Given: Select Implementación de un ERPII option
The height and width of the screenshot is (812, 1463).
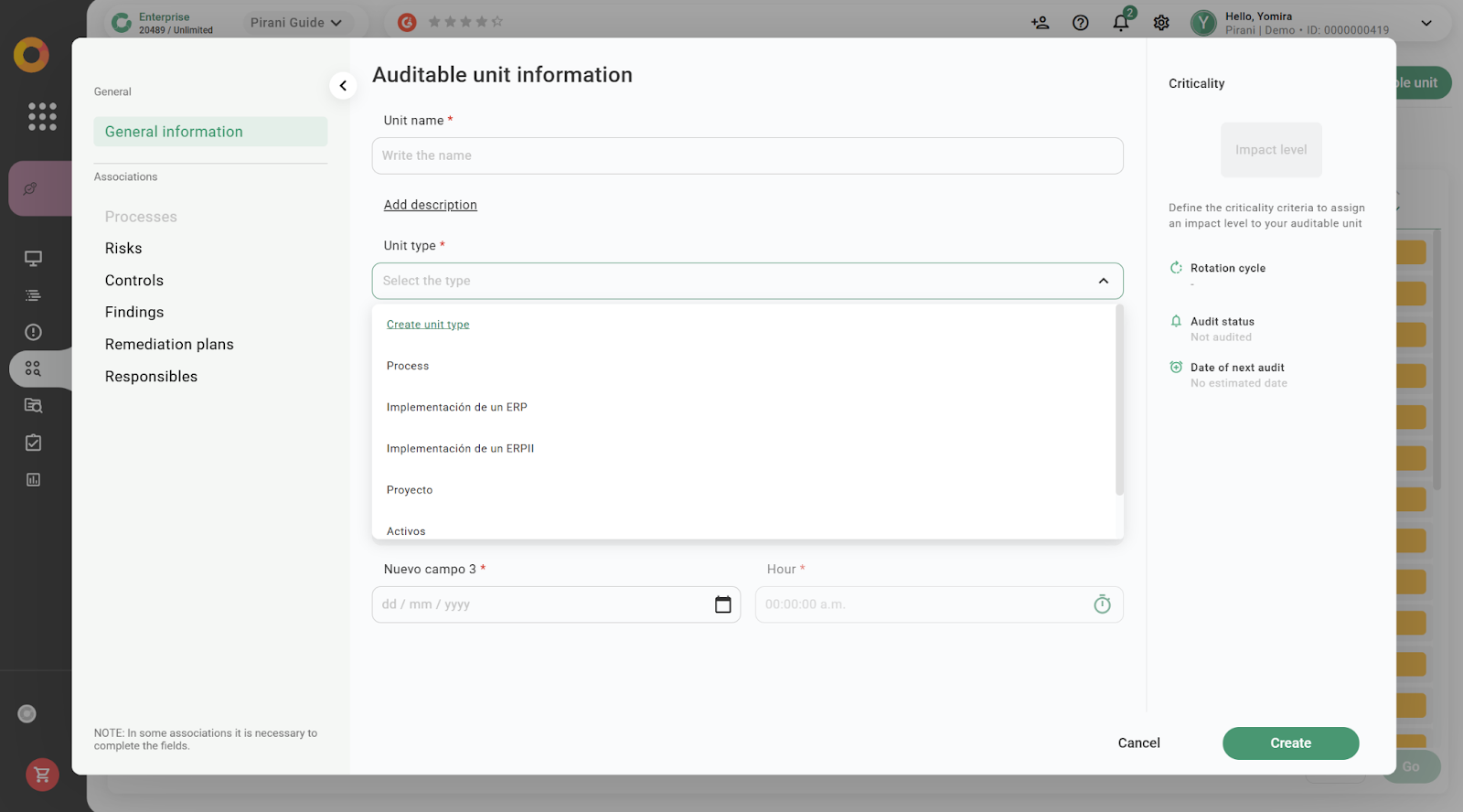Looking at the screenshot, I should tap(460, 449).
